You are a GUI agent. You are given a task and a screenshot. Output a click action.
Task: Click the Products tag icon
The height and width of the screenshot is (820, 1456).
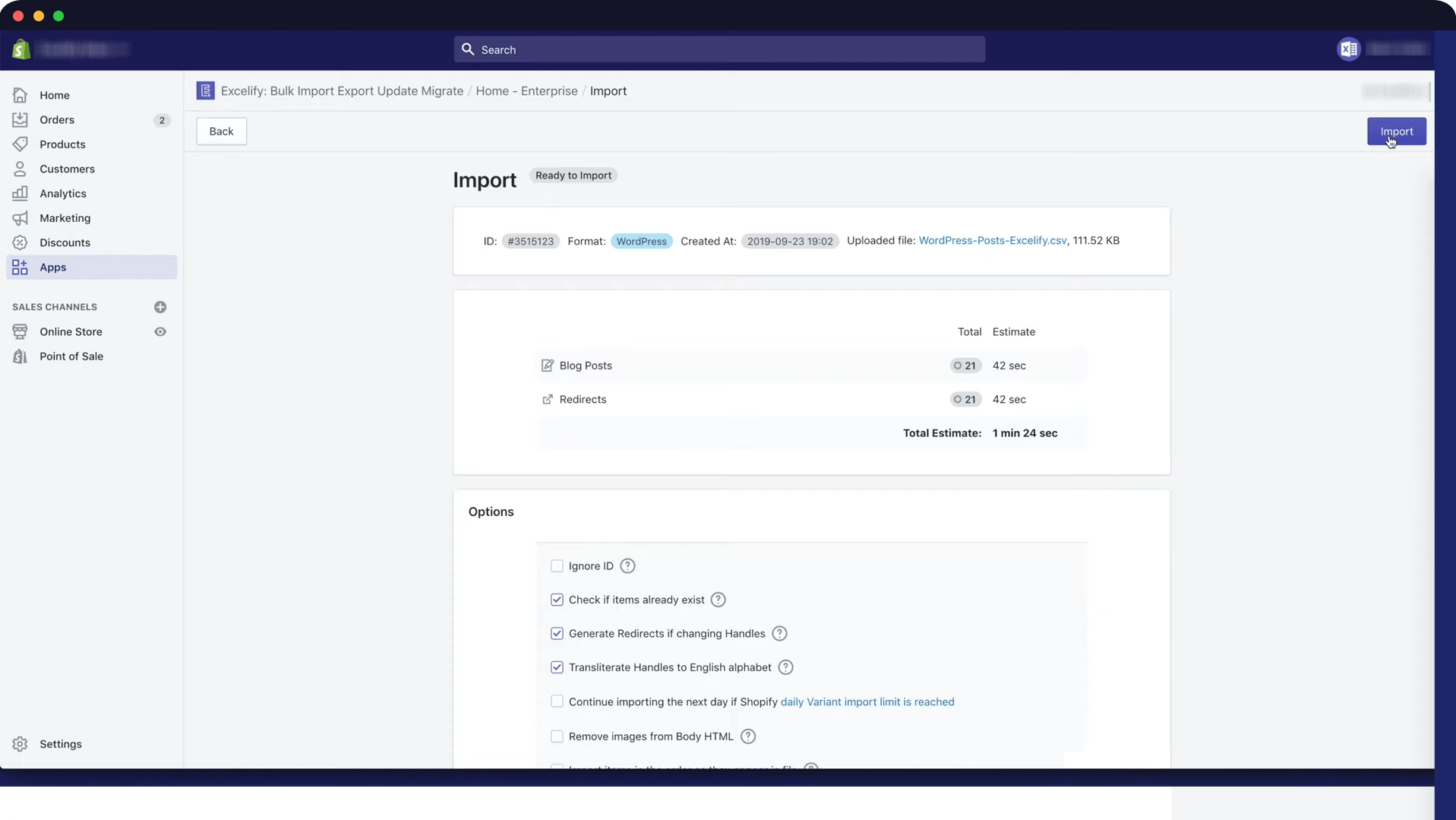(x=20, y=144)
